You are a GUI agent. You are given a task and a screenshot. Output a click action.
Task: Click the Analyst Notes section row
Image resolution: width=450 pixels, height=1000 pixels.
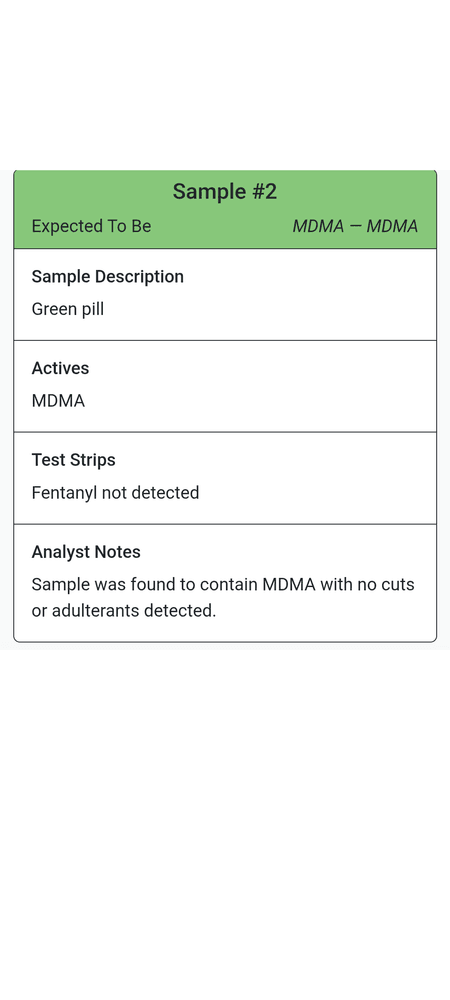point(225,583)
